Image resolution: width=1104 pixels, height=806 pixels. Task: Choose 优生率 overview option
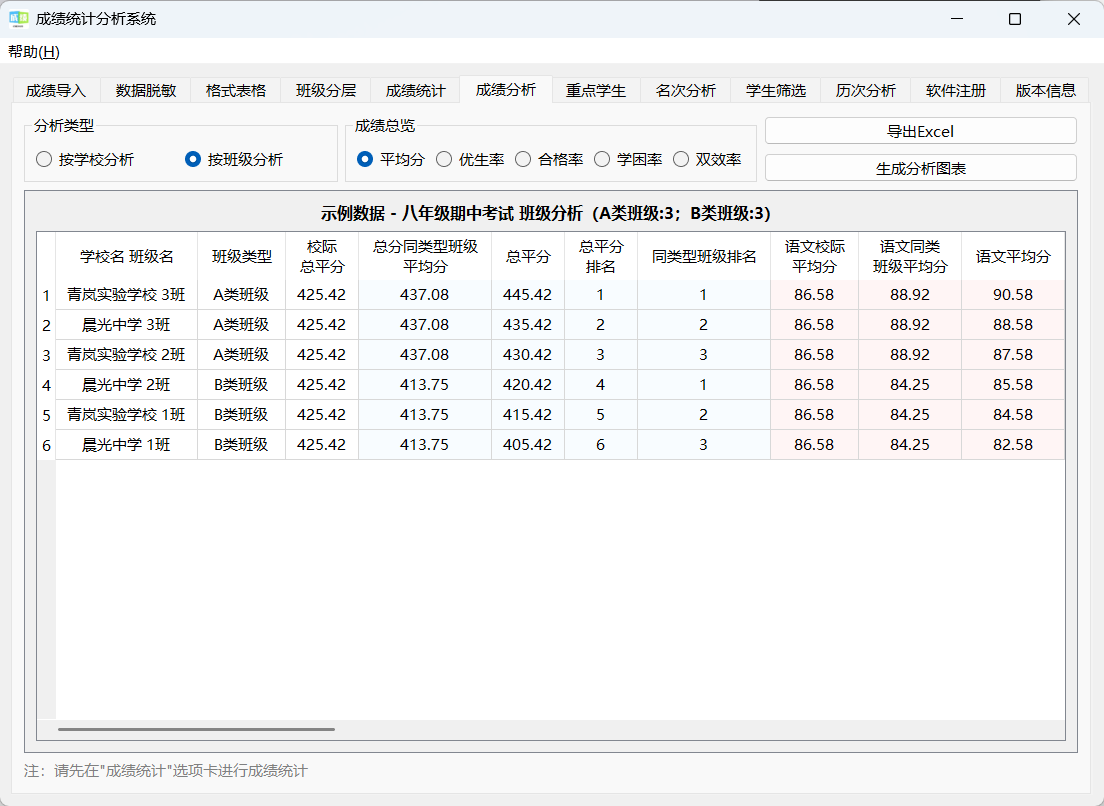coord(470,160)
